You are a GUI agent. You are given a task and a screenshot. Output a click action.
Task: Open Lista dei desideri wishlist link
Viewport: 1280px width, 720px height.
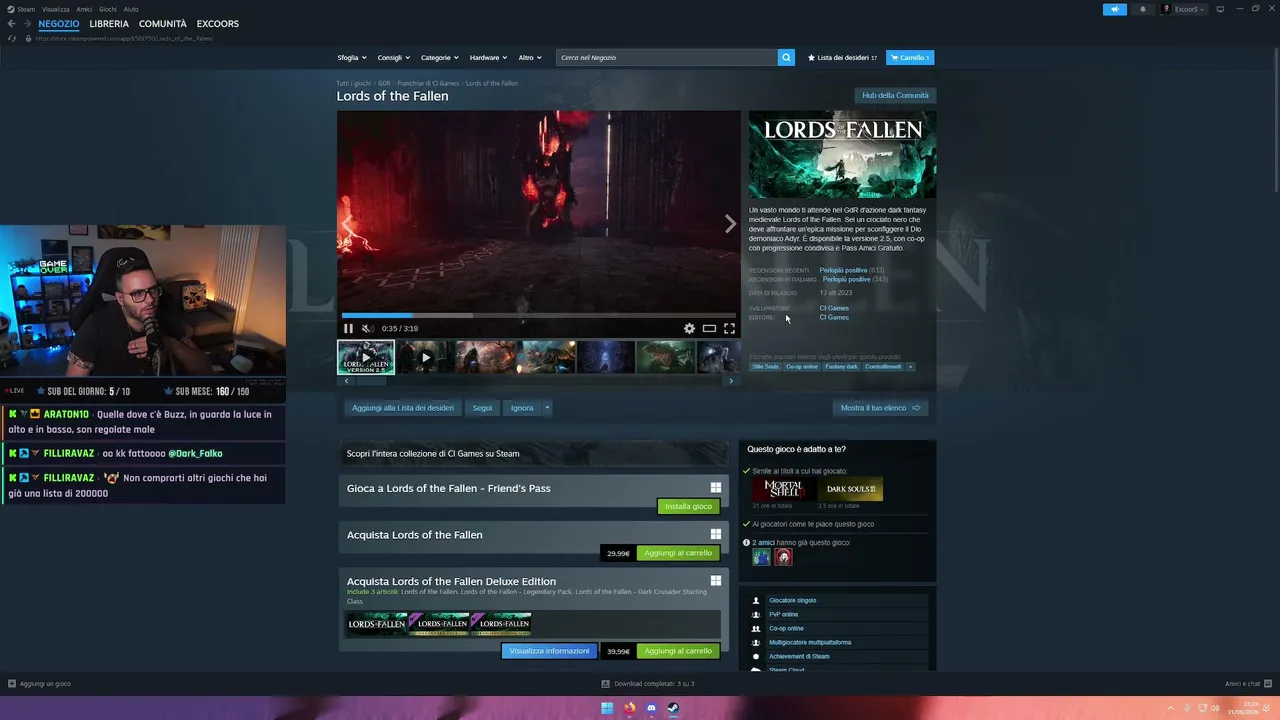842,57
